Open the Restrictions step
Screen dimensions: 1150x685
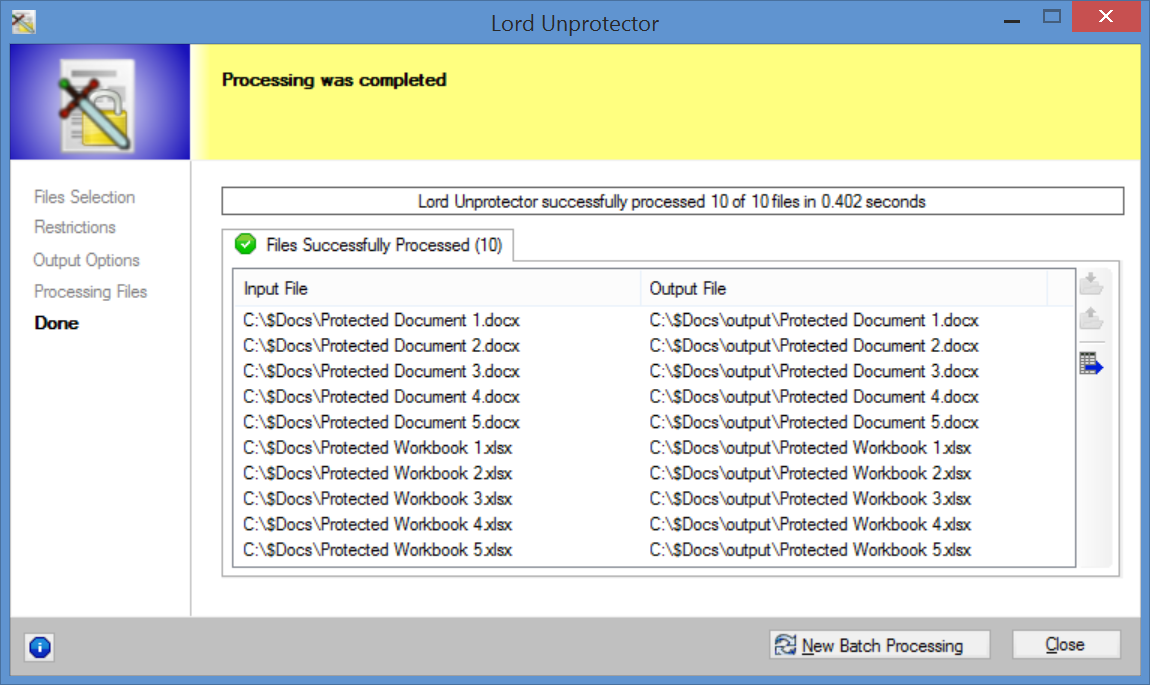pyautogui.click(x=75, y=227)
